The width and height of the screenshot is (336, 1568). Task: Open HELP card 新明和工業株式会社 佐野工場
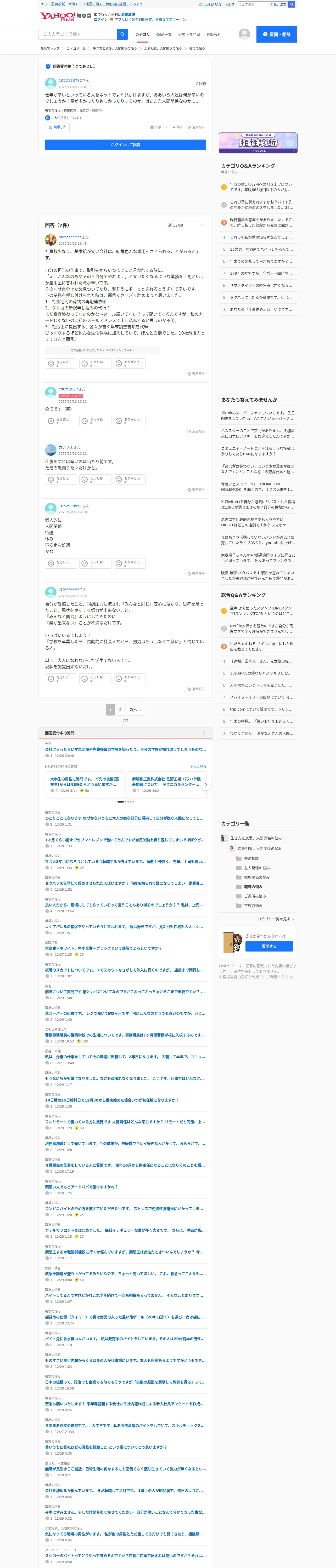166,785
